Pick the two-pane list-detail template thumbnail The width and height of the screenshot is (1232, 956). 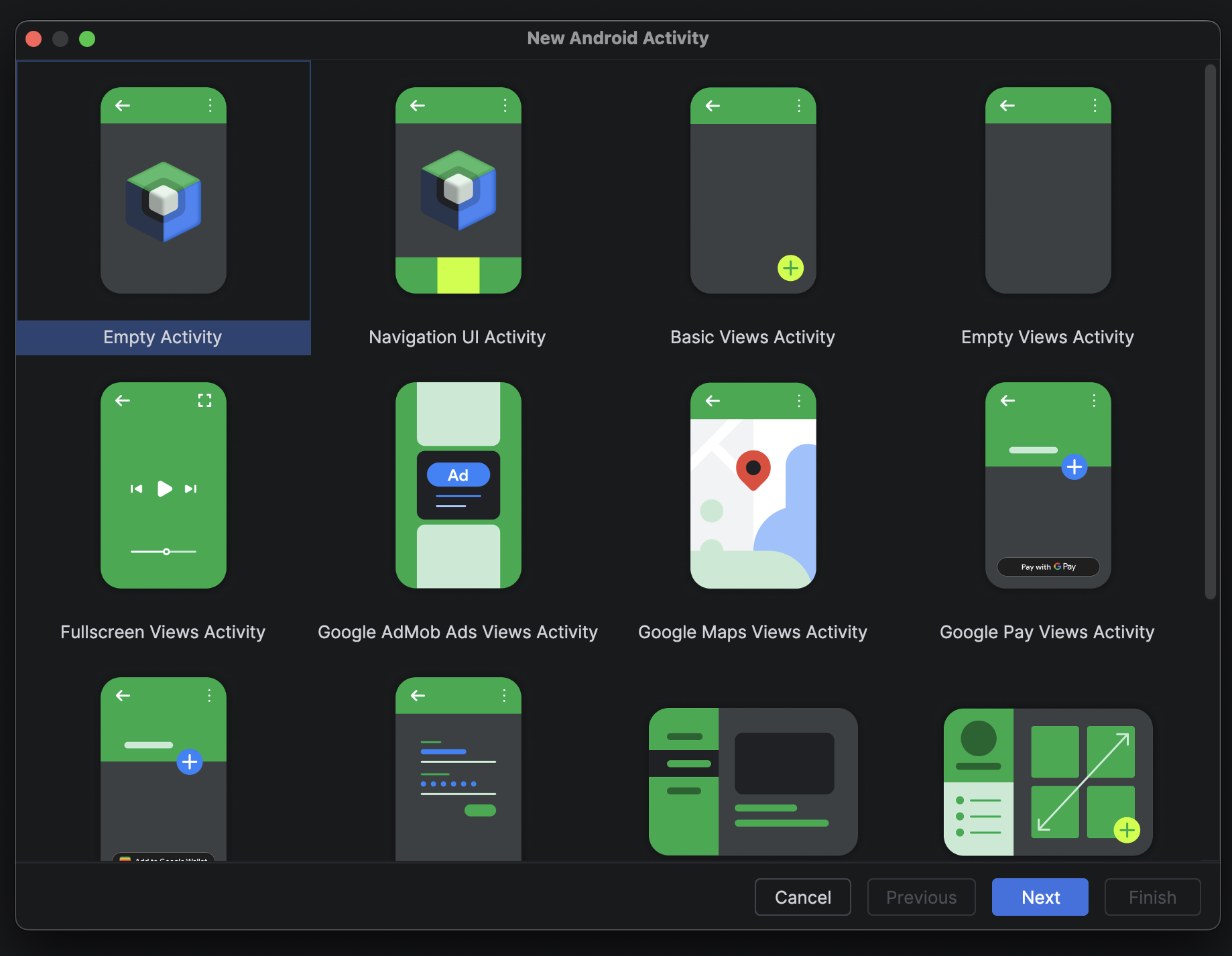click(753, 782)
